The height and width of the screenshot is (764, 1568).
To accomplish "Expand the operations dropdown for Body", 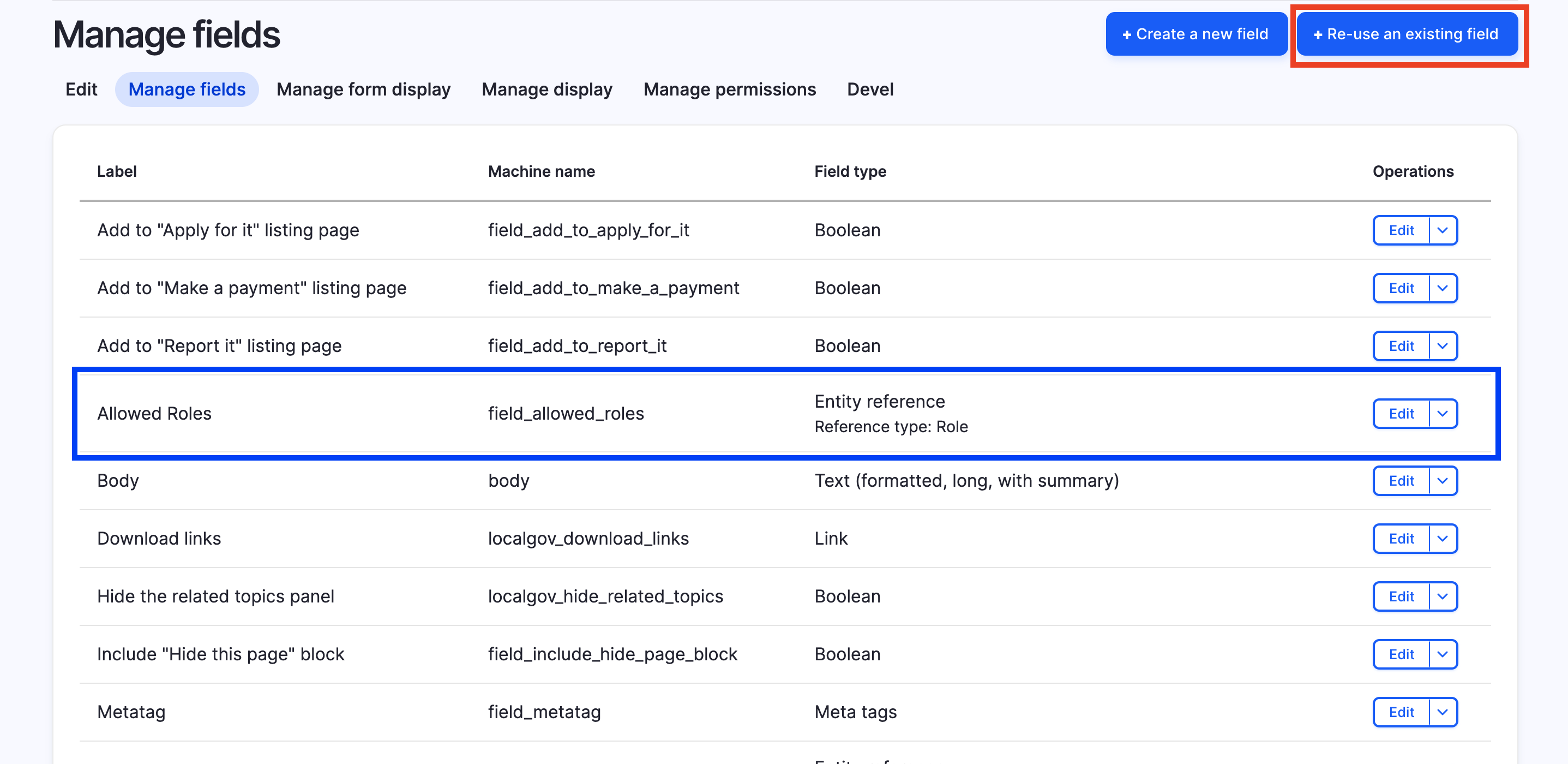I will point(1442,481).
